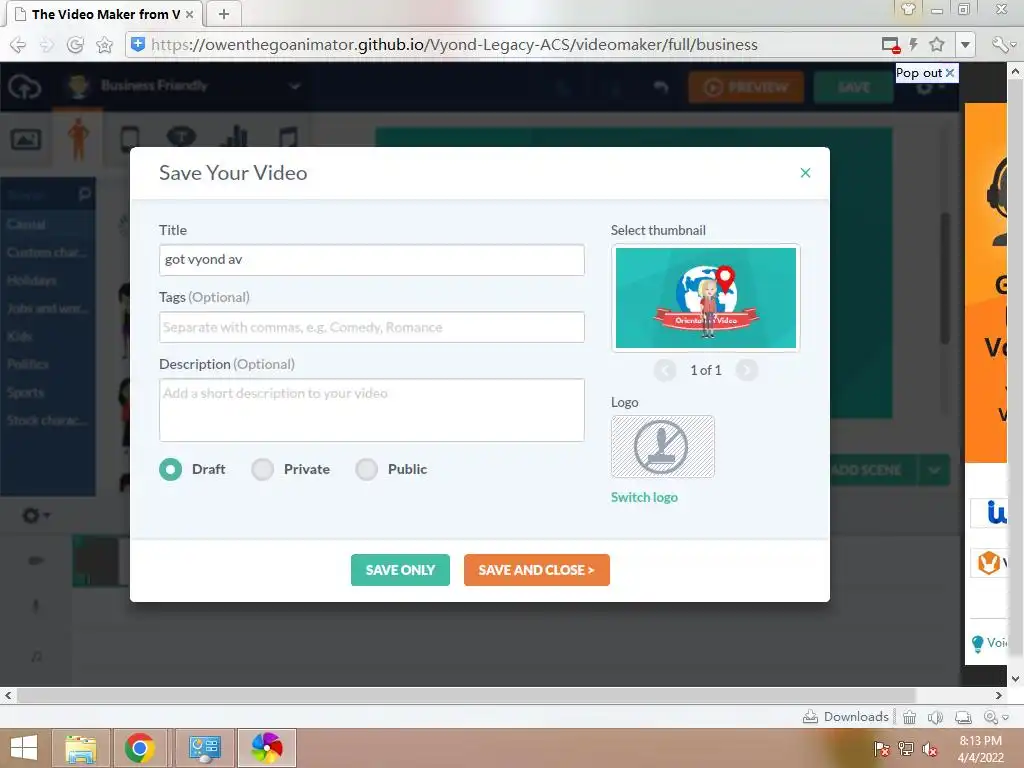Click the speaker icon in browser status bar
This screenshot has height=768, width=1024.
pos(935,717)
